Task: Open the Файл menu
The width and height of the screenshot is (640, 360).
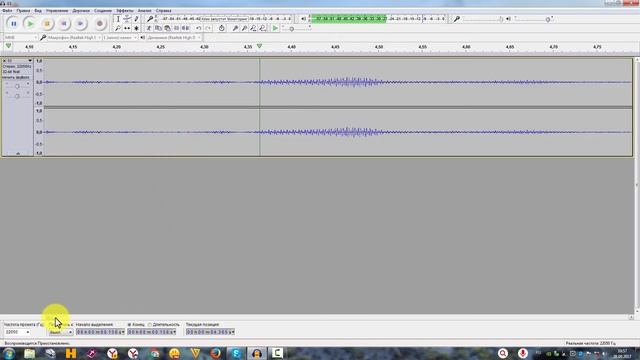Action: (7, 11)
